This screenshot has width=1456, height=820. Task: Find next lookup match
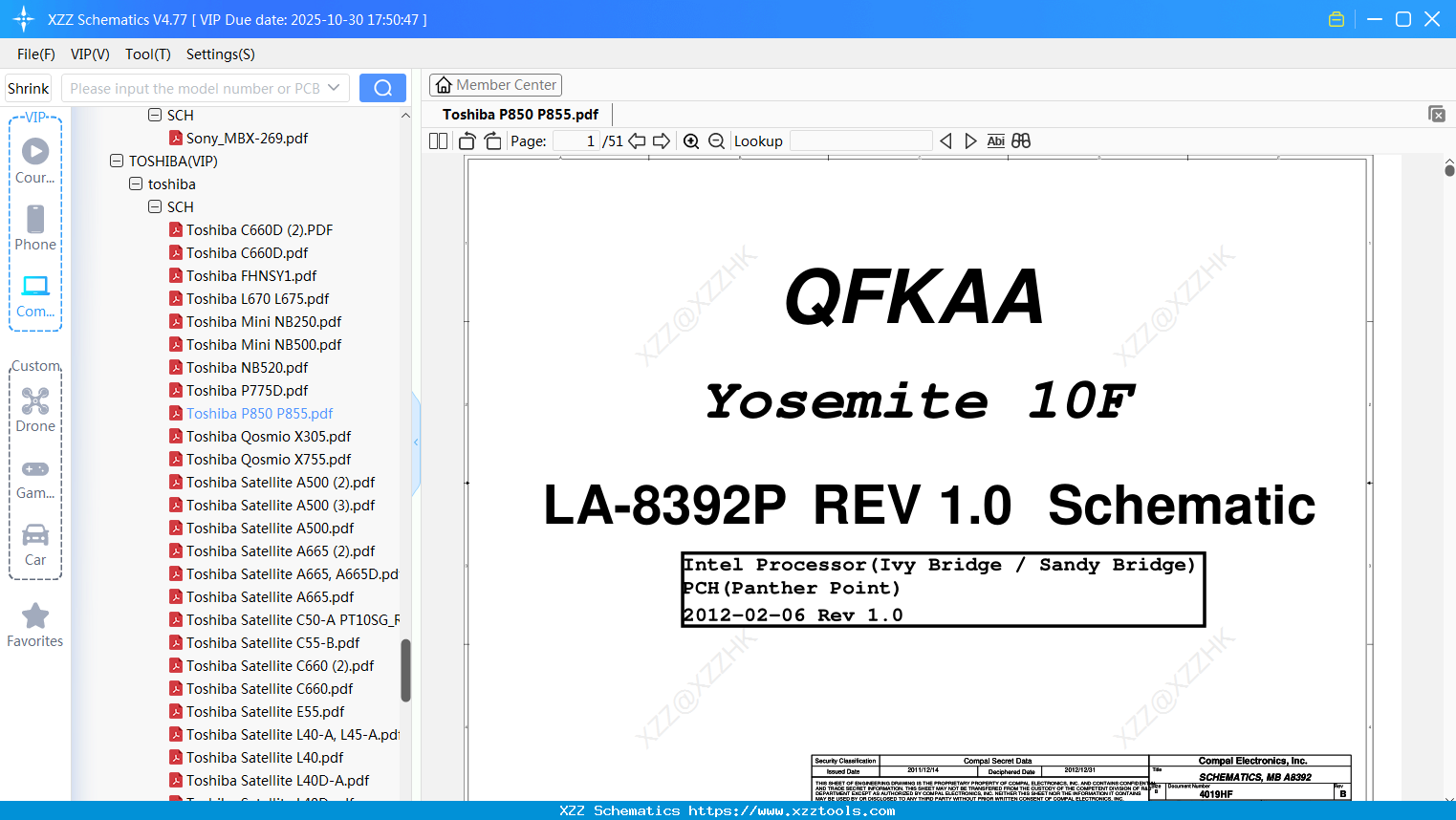tap(970, 141)
